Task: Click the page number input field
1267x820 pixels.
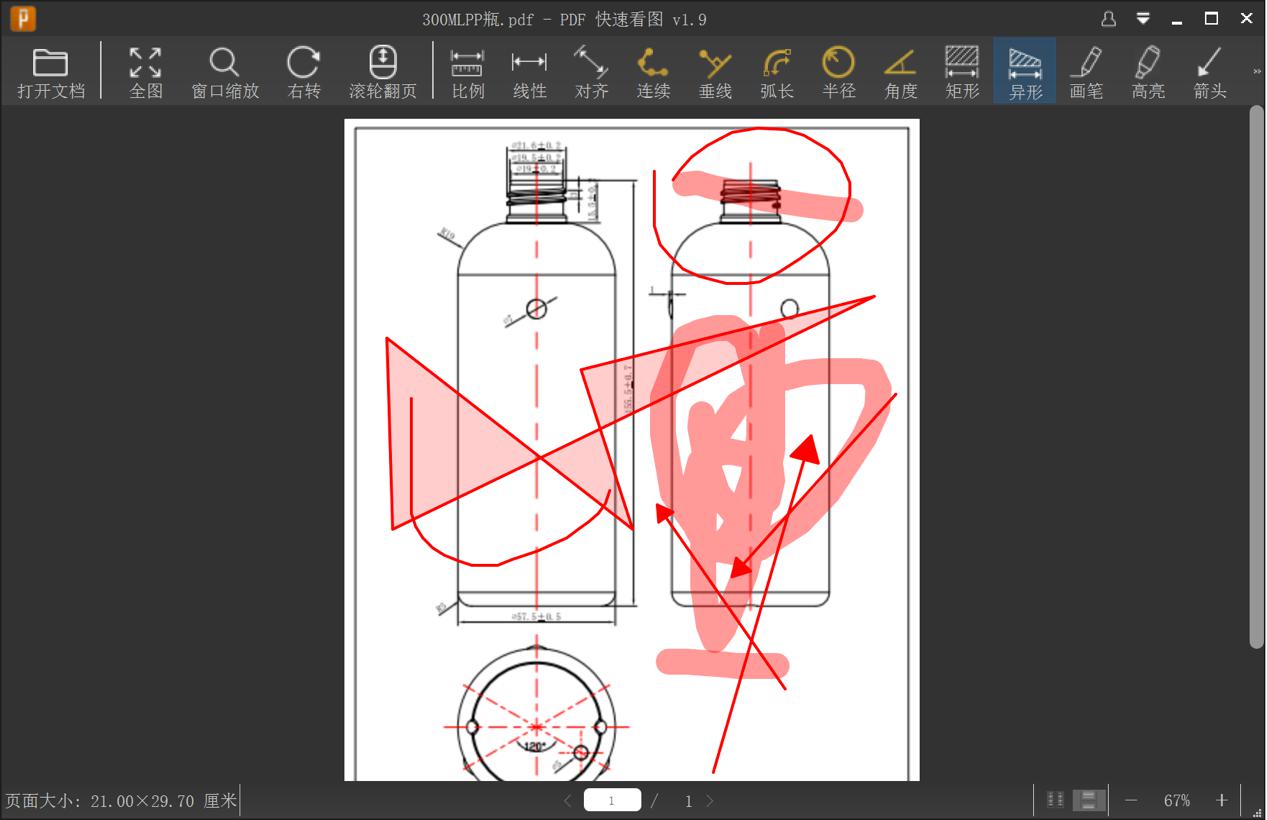Action: (612, 799)
